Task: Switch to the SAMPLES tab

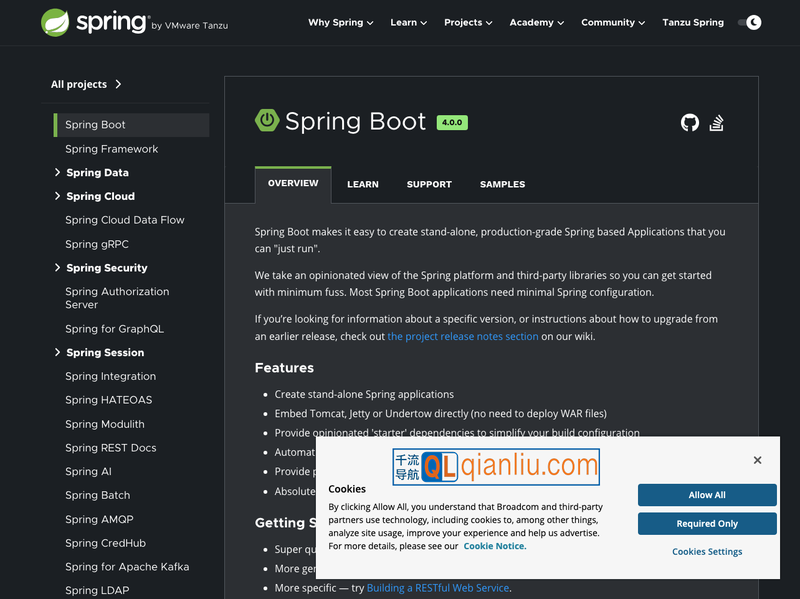Action: [x=502, y=184]
